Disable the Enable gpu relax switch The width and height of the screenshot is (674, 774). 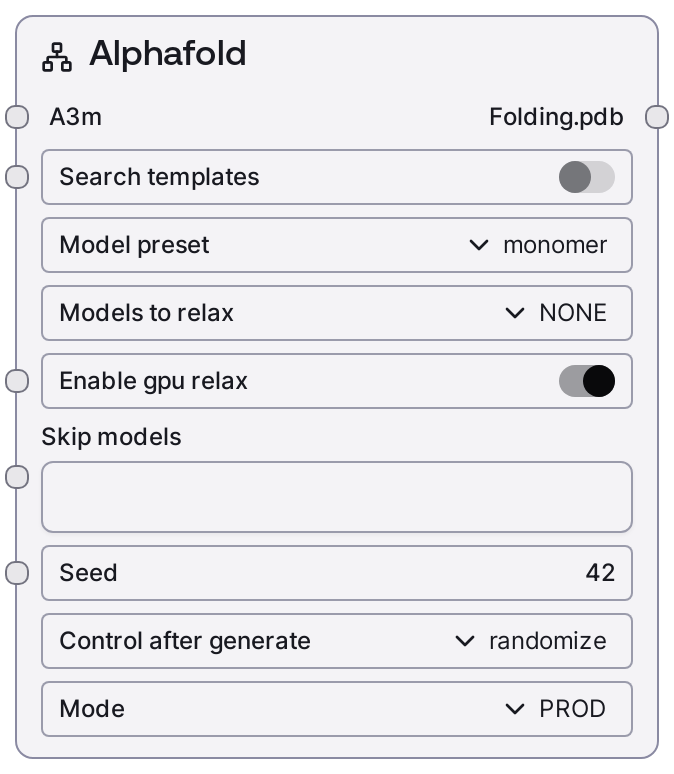[x=586, y=381]
